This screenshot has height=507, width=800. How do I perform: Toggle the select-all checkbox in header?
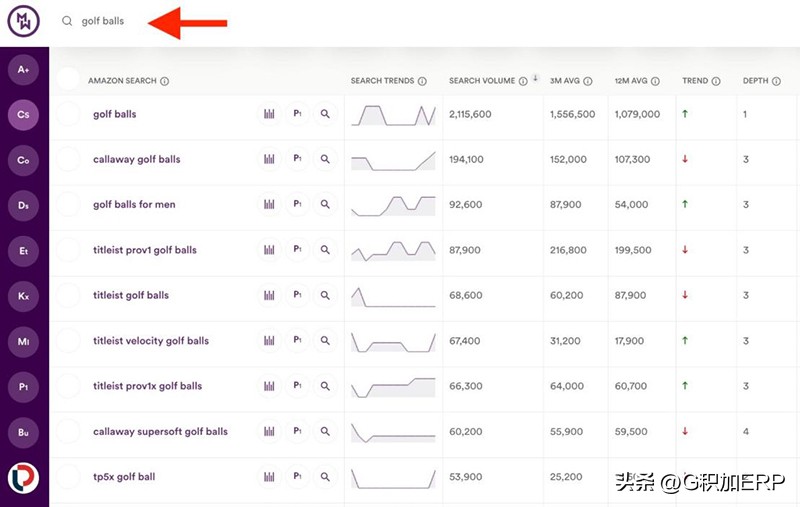pyautogui.click(x=68, y=80)
